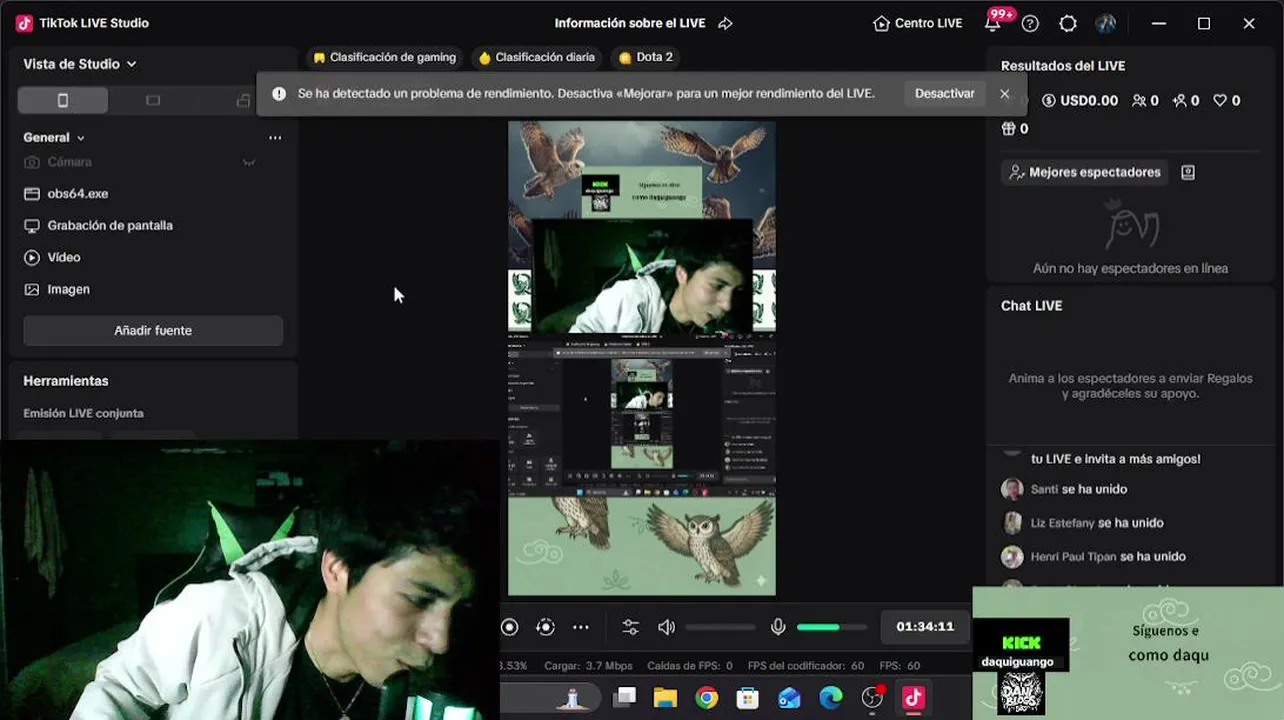
Task: Dismiss the performance warning banner
Action: click(x=1004, y=94)
